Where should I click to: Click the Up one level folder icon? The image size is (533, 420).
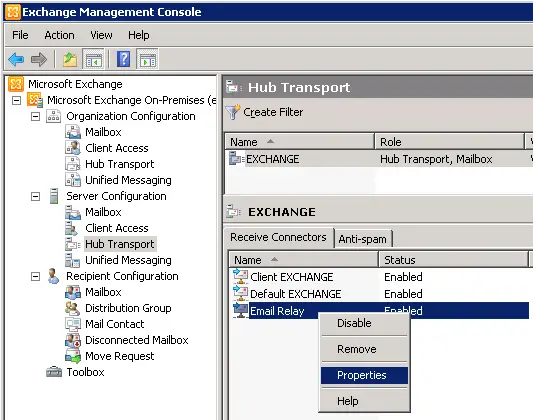click(70, 59)
